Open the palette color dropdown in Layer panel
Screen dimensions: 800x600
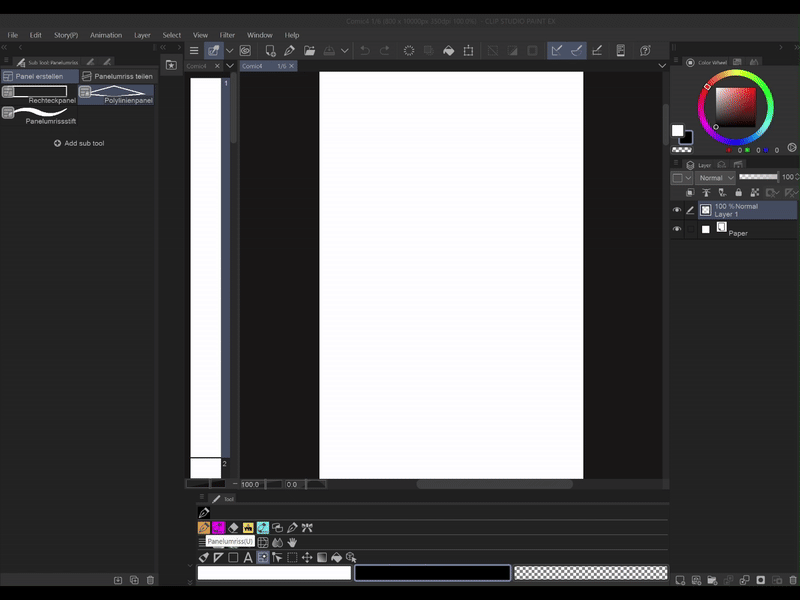point(681,178)
